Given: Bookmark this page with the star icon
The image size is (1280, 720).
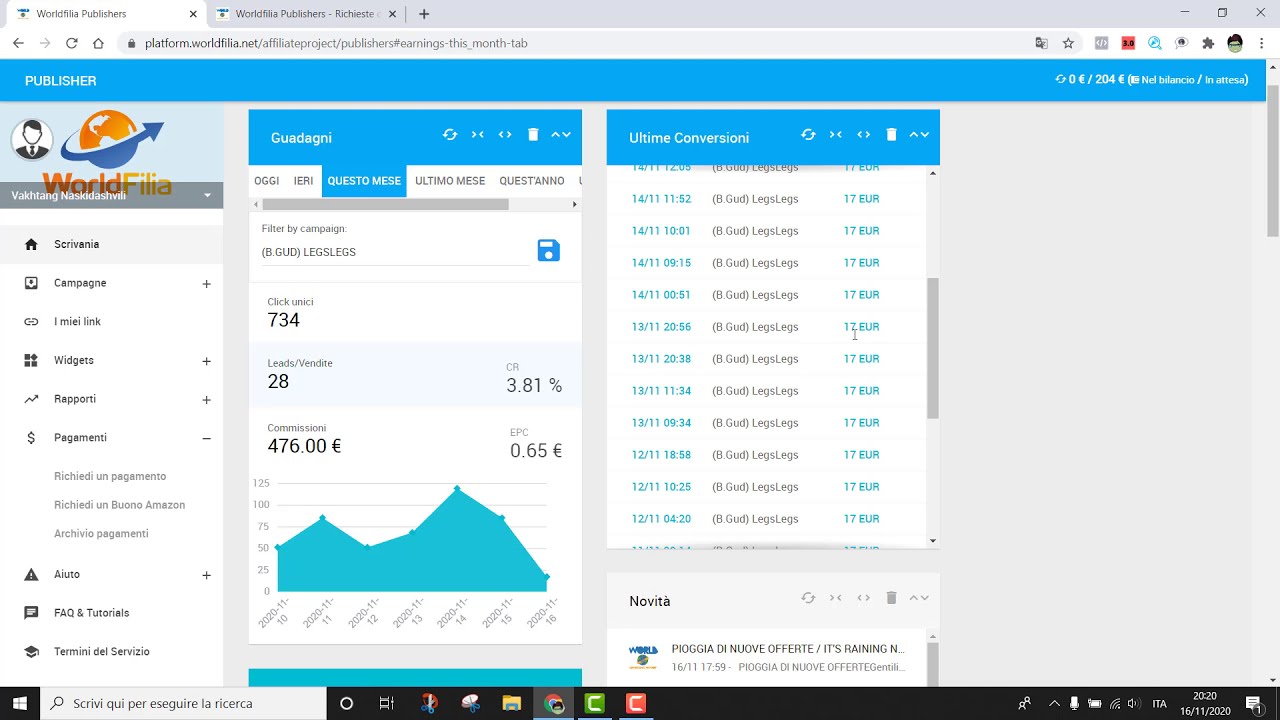Looking at the screenshot, I should pyautogui.click(x=1068, y=43).
